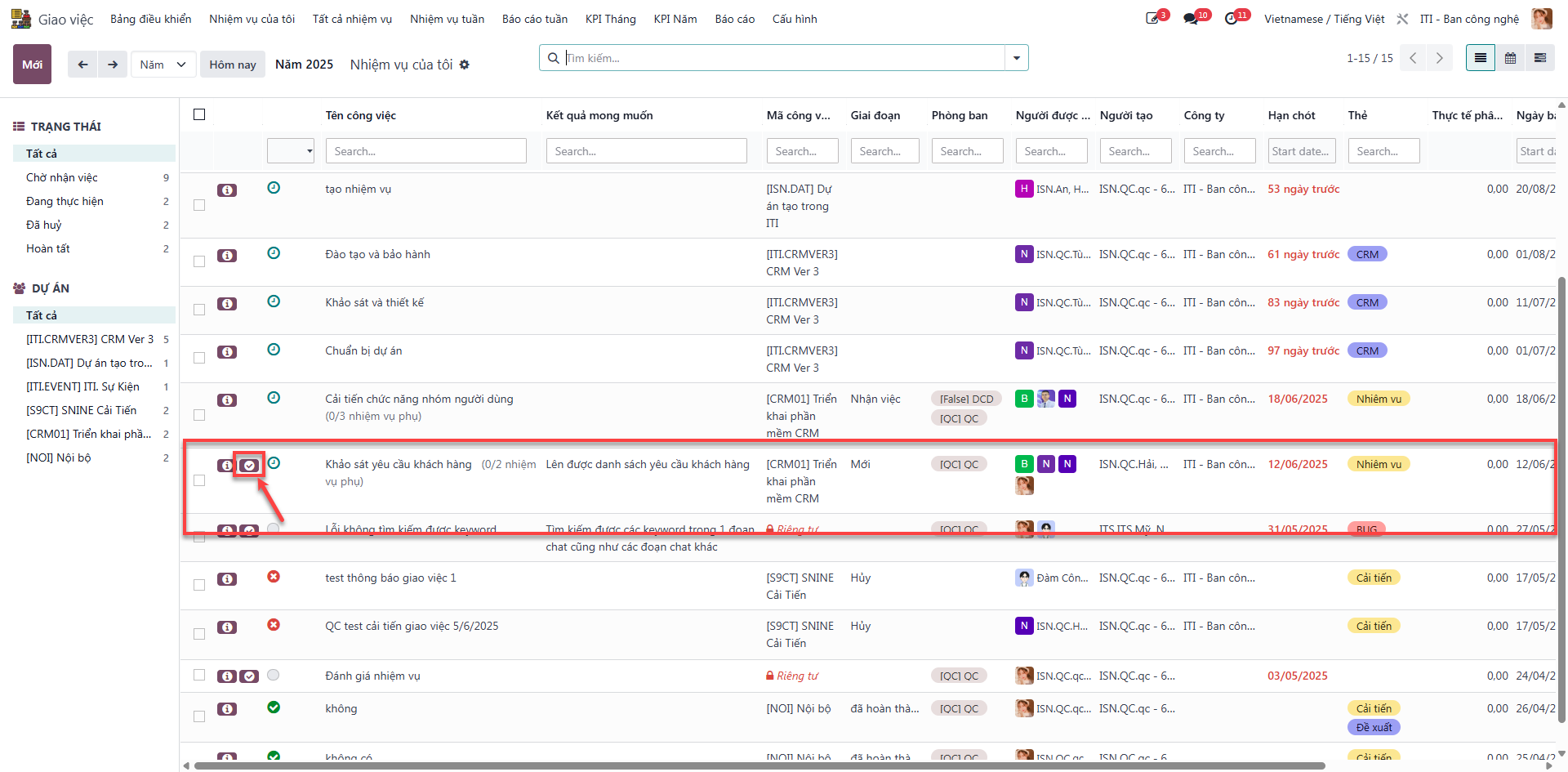The height and width of the screenshot is (772, 1568).
Task: Click checkmark icon on 'Khảo sát yêu cầu khách hàng'
Action: click(x=249, y=466)
